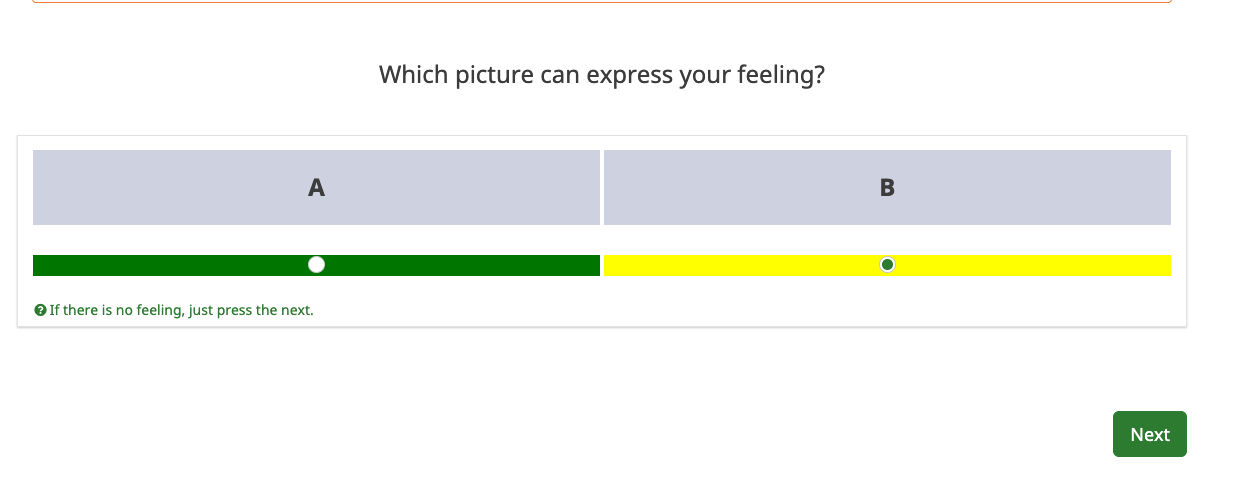Proceed with the green Next button
This screenshot has height=501, width=1239.
coord(1150,434)
